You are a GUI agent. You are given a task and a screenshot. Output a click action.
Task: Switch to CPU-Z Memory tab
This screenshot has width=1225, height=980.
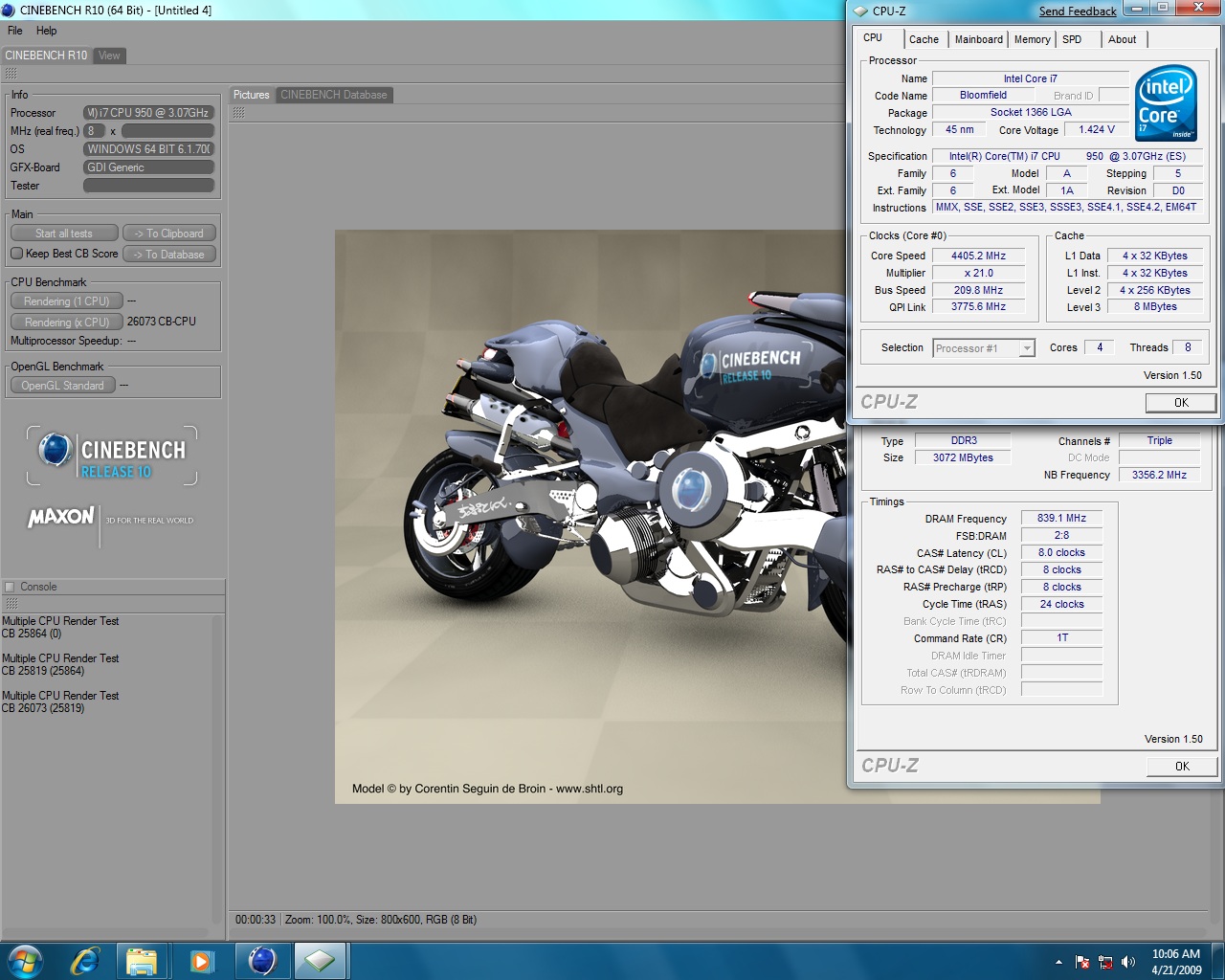[1032, 39]
